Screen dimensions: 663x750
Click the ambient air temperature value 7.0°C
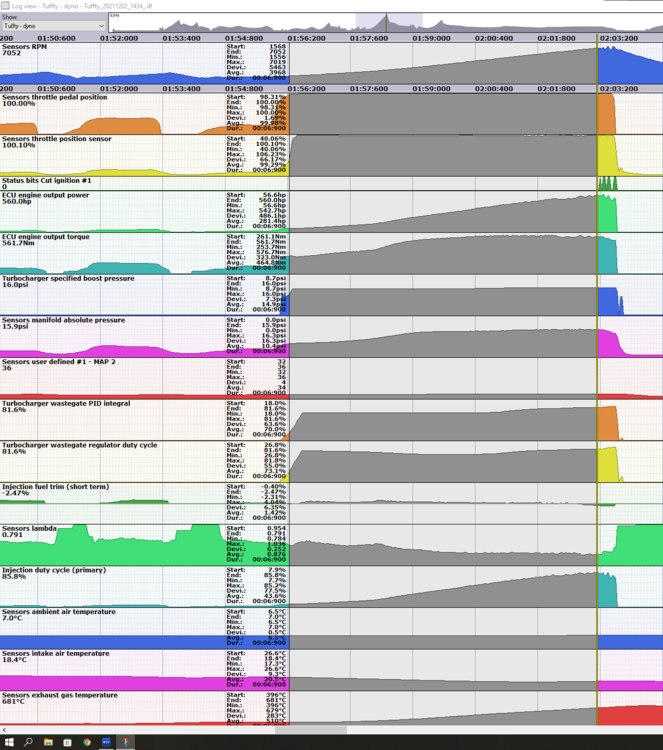[13, 618]
